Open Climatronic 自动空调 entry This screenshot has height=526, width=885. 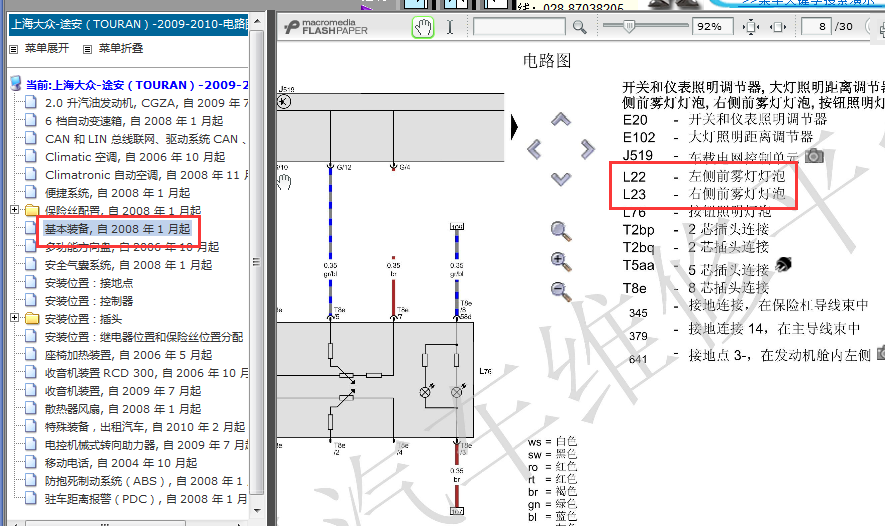click(146, 175)
